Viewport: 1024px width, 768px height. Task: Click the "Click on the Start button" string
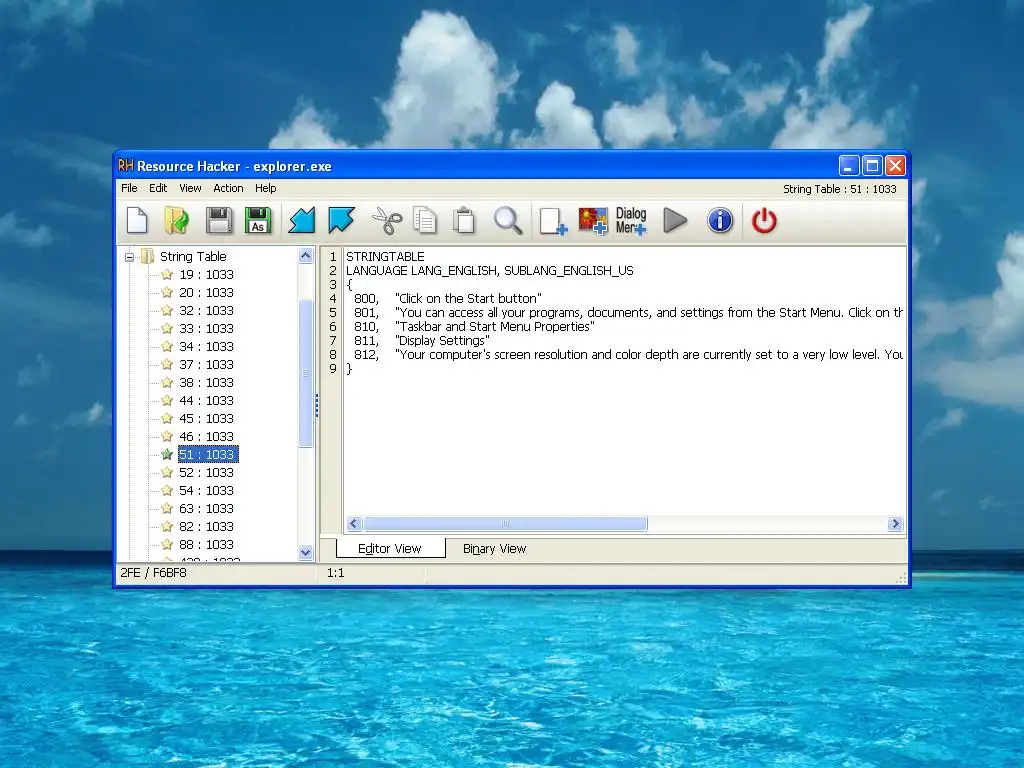tap(468, 298)
